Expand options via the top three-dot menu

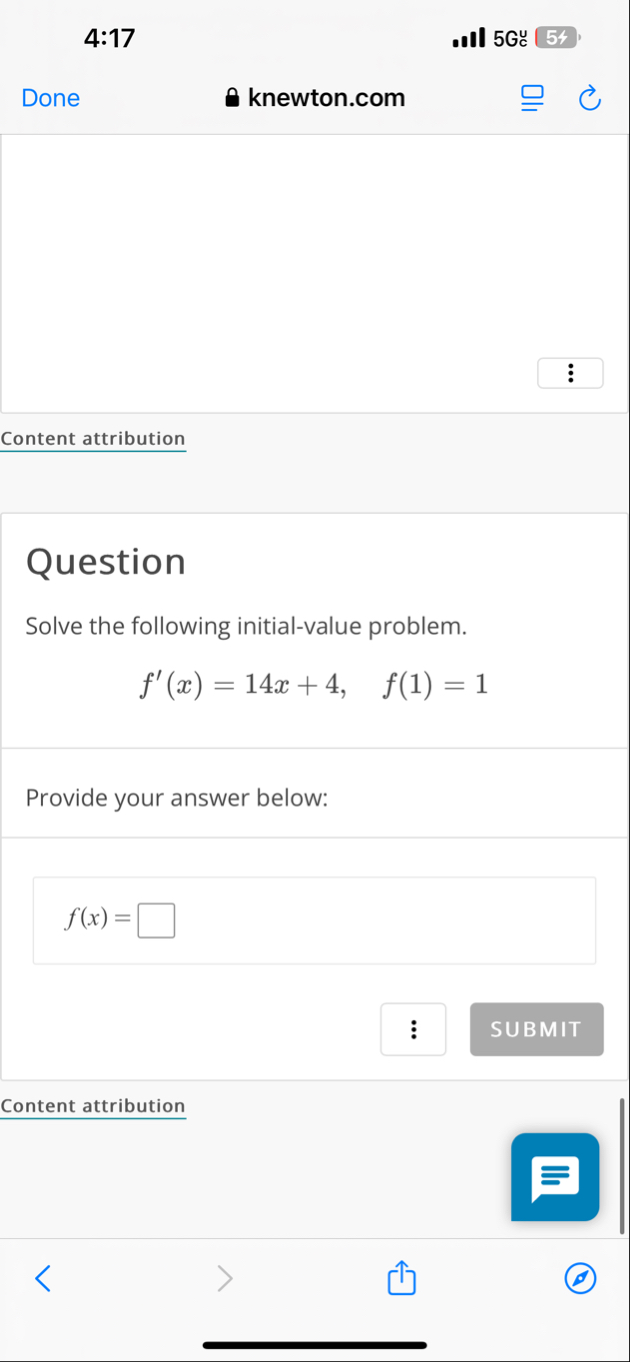click(570, 372)
